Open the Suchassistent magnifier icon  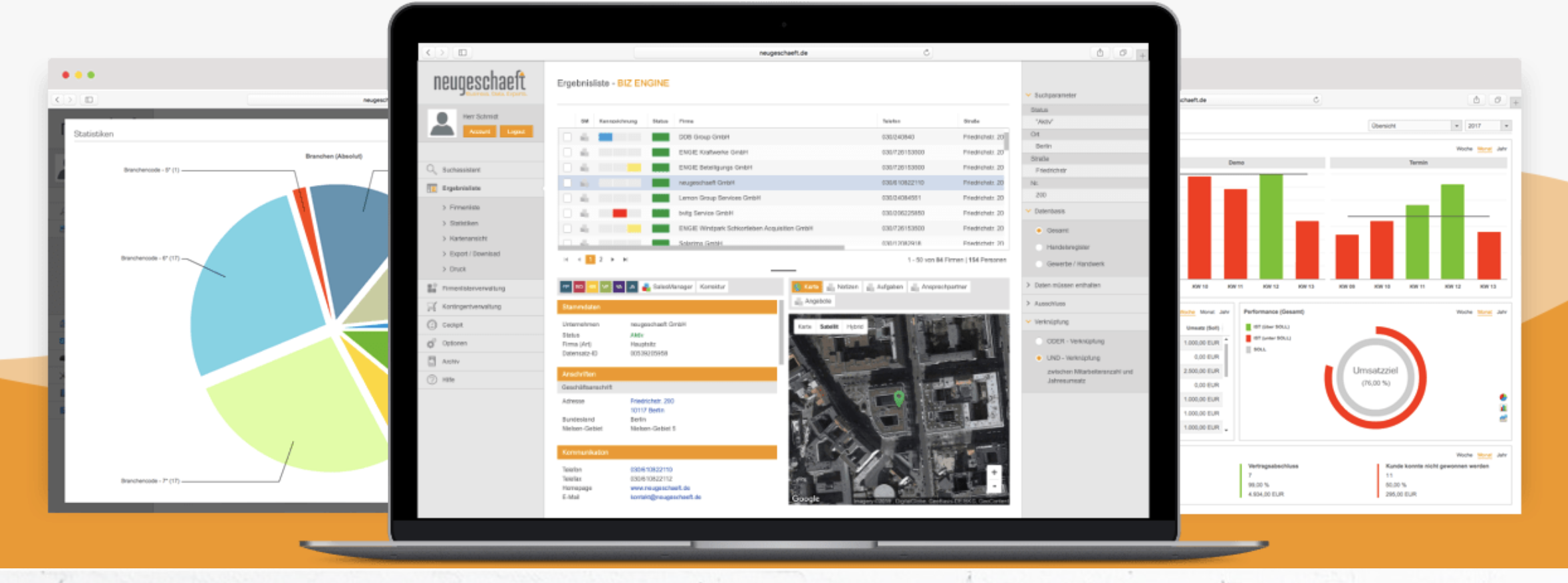(432, 170)
